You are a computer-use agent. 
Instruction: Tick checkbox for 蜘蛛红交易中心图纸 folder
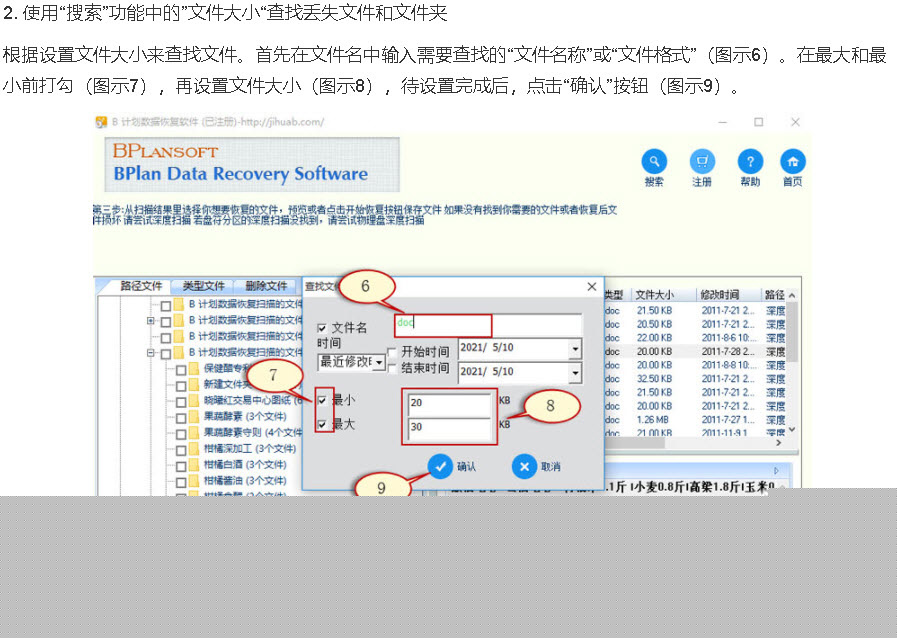point(181,402)
